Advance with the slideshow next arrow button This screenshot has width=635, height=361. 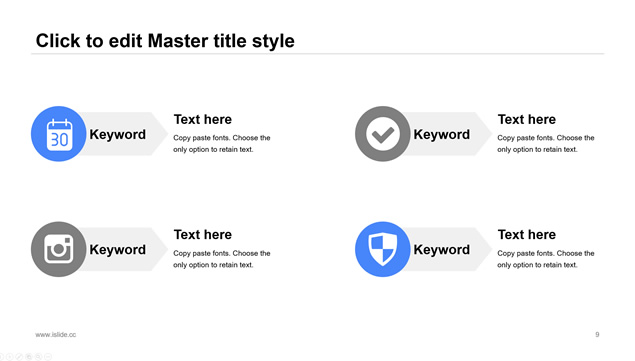pyautogui.click(x=9, y=357)
